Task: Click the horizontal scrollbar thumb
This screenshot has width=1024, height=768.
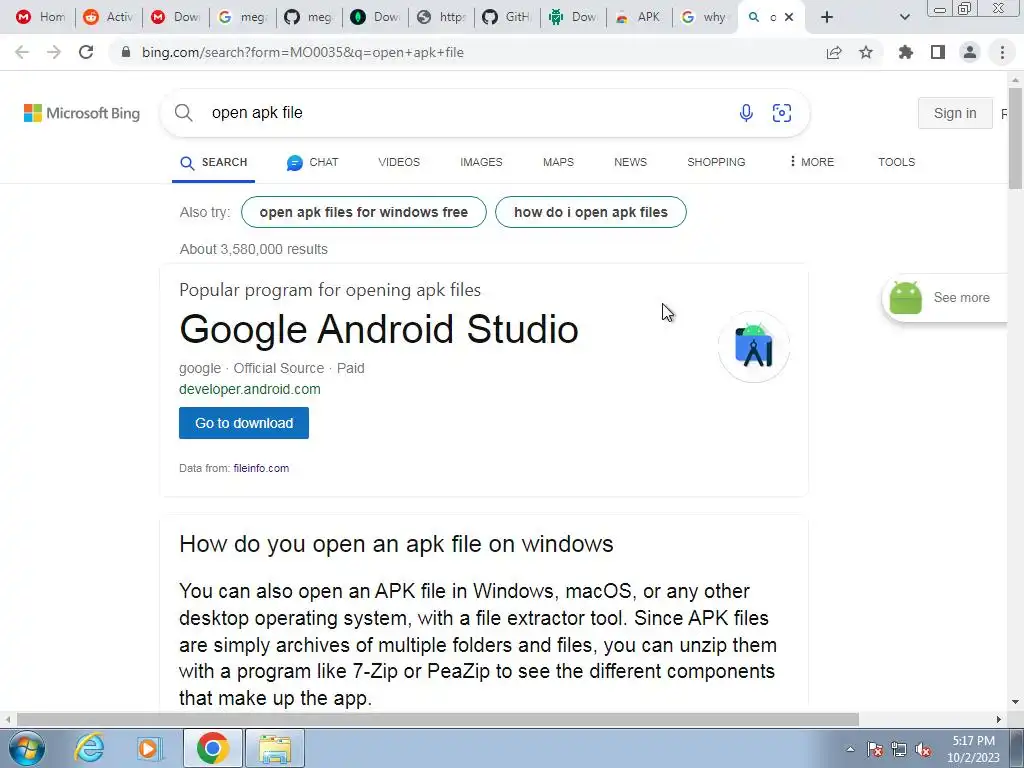Action: (x=438, y=719)
